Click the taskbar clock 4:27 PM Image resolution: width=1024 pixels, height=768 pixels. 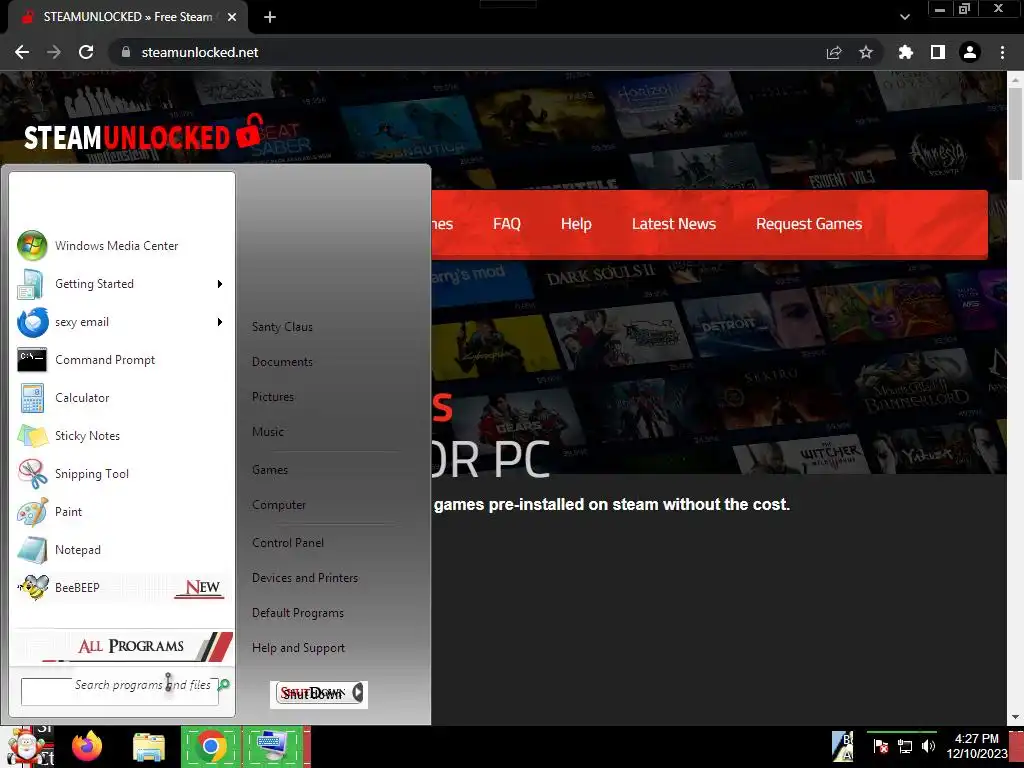point(977,746)
